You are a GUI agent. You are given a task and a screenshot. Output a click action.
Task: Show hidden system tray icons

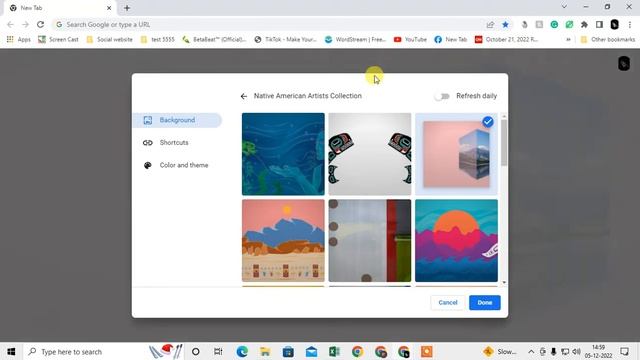click(531, 351)
